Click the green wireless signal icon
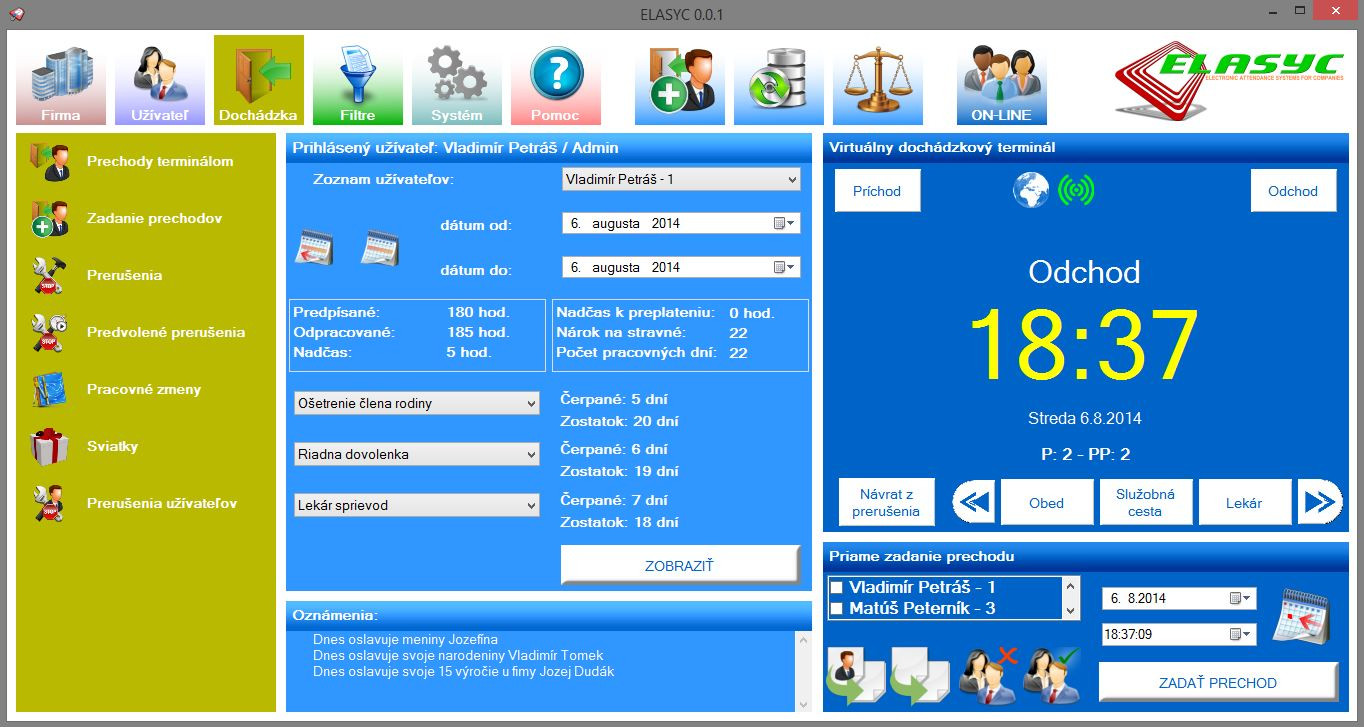Image resolution: width=1364 pixels, height=727 pixels. (1076, 191)
